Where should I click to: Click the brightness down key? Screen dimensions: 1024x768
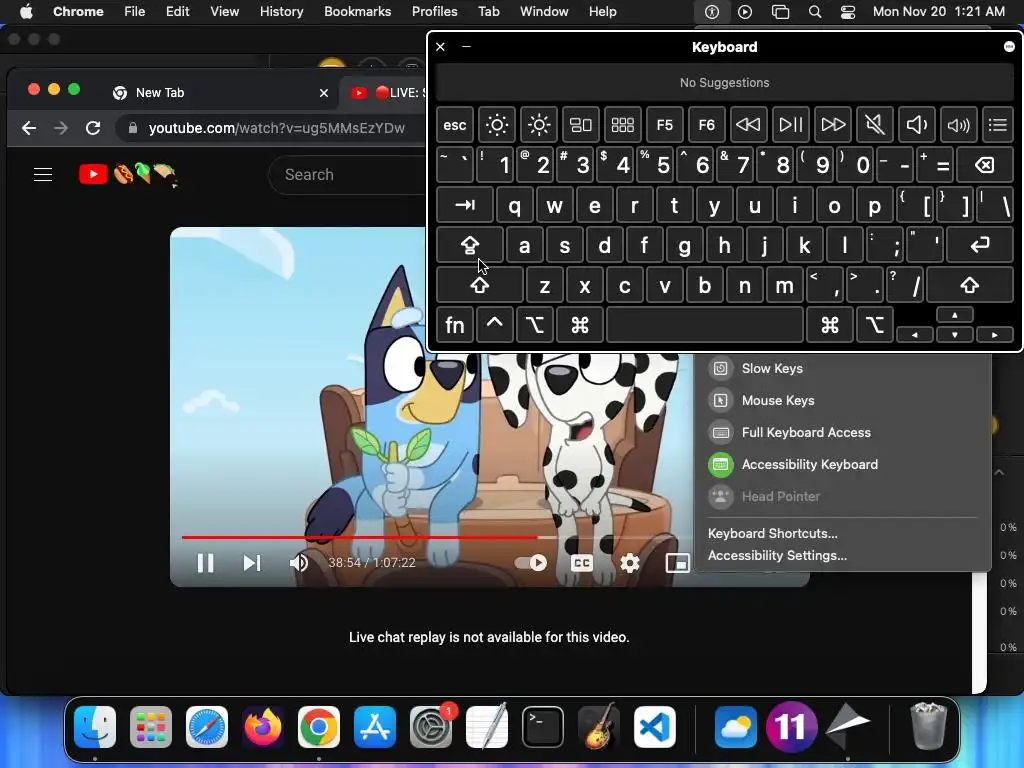click(x=497, y=125)
